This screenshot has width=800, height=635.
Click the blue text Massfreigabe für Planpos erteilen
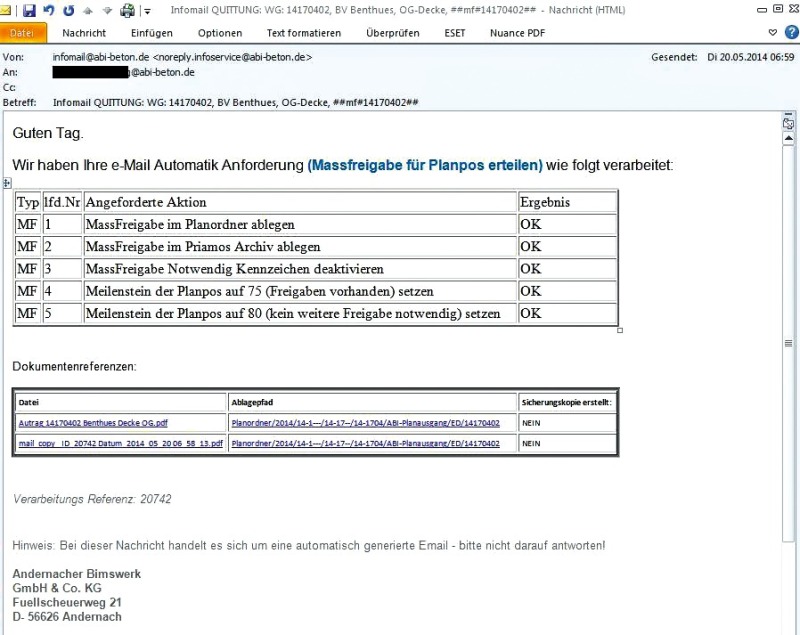(425, 165)
